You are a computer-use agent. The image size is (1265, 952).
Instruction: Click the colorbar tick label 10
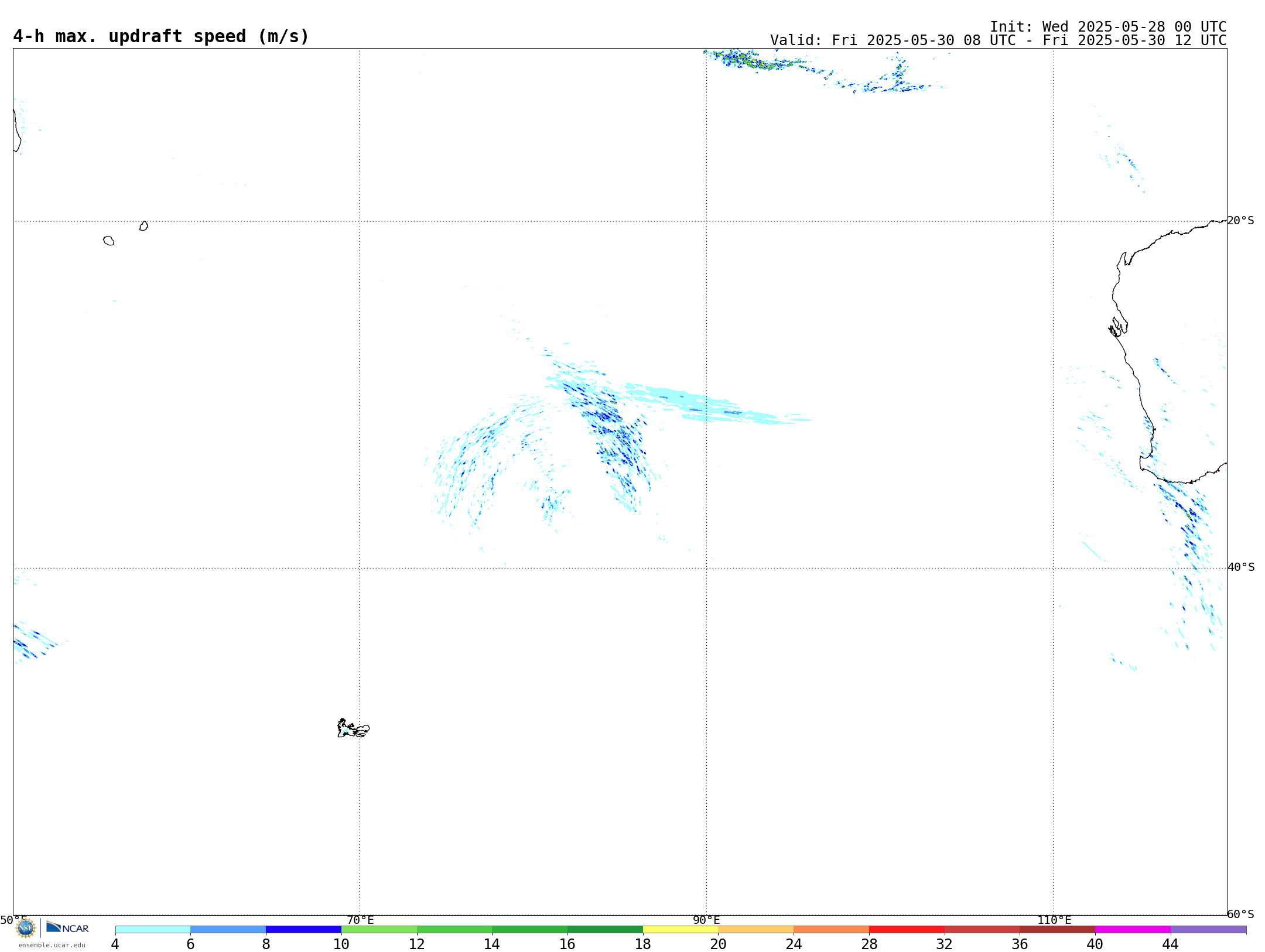pos(341,944)
